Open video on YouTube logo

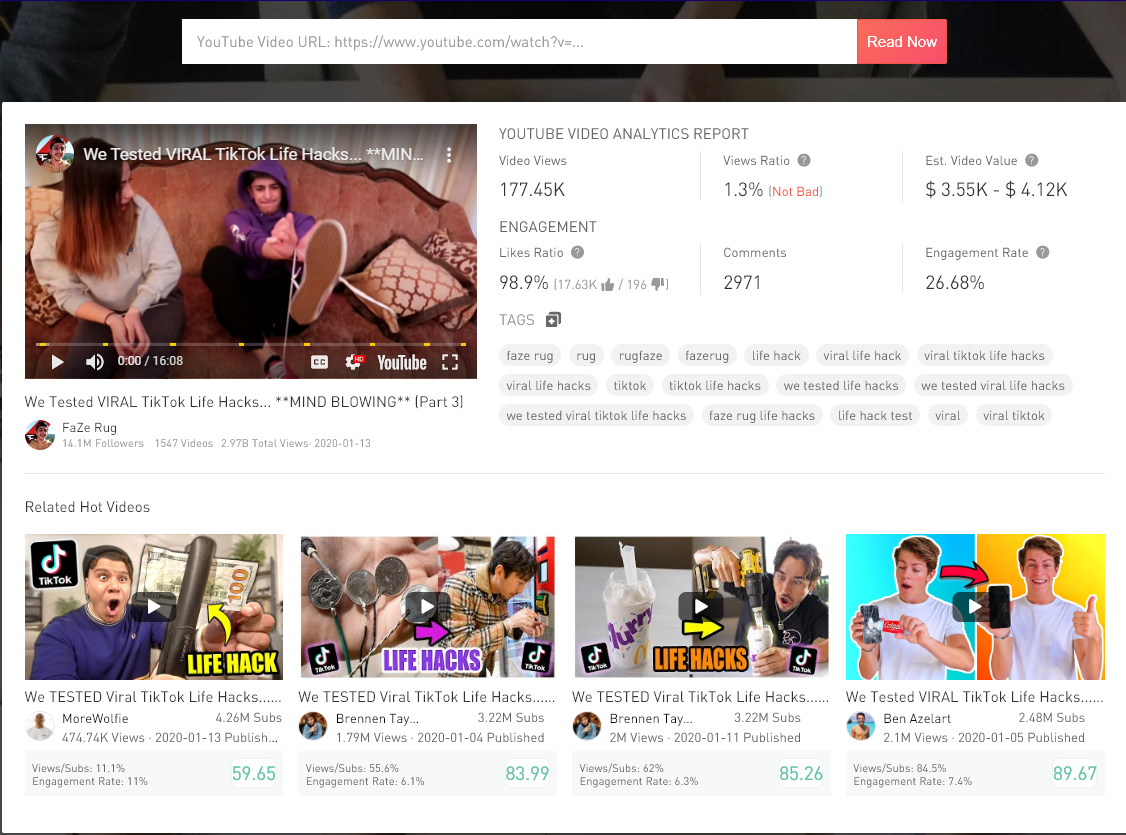pyautogui.click(x=402, y=363)
